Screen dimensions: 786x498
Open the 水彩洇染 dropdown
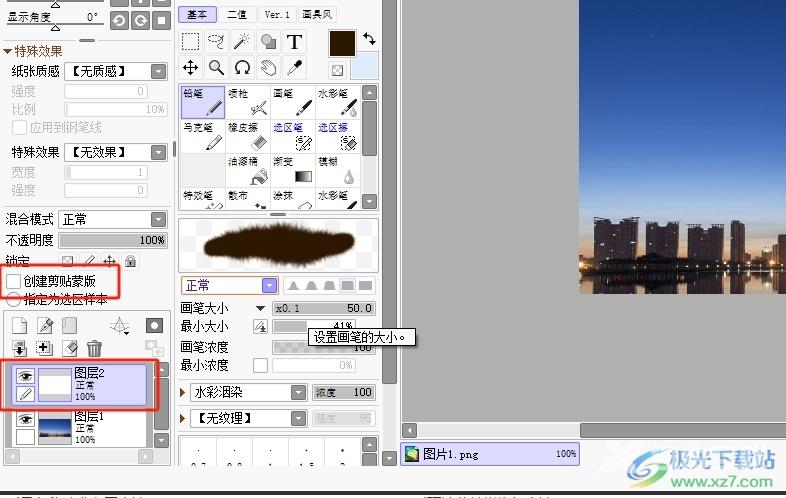click(298, 392)
